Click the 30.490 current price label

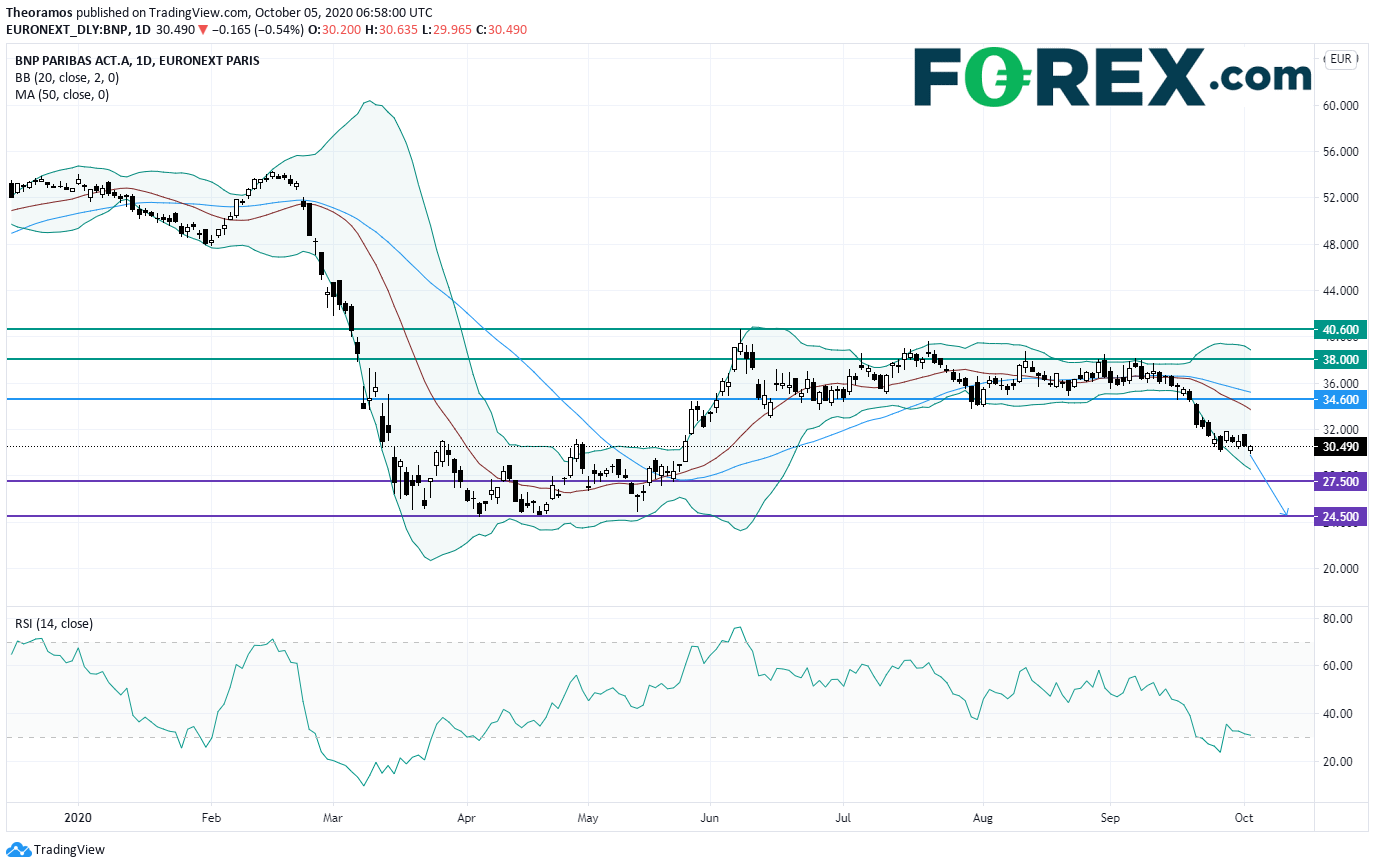click(x=1340, y=447)
